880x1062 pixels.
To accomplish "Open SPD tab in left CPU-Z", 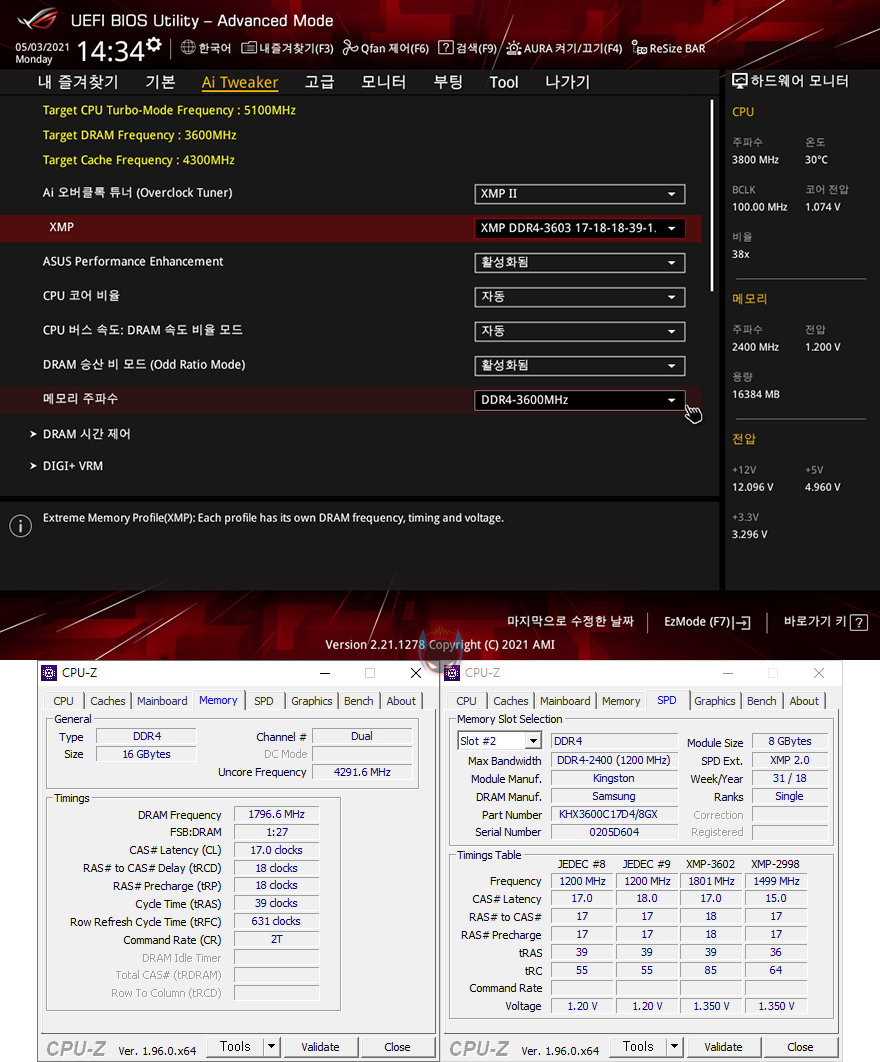I will (x=264, y=701).
